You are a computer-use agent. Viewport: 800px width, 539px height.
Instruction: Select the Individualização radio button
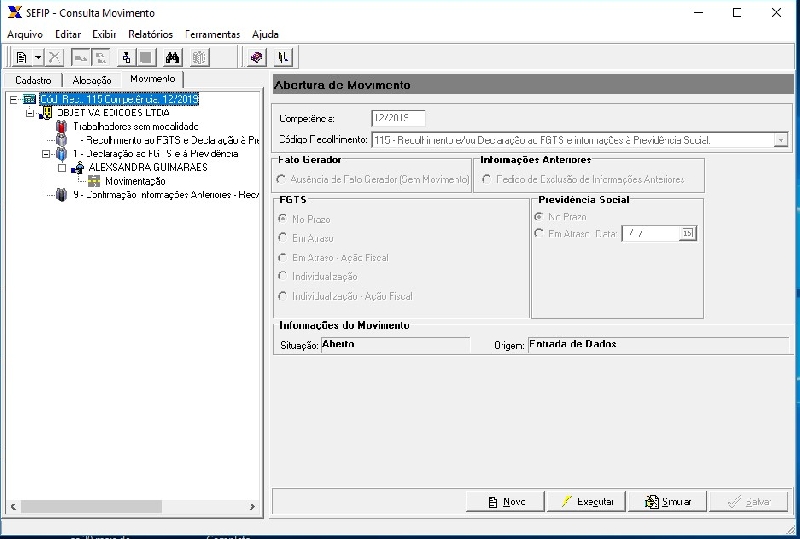[x=282, y=276]
